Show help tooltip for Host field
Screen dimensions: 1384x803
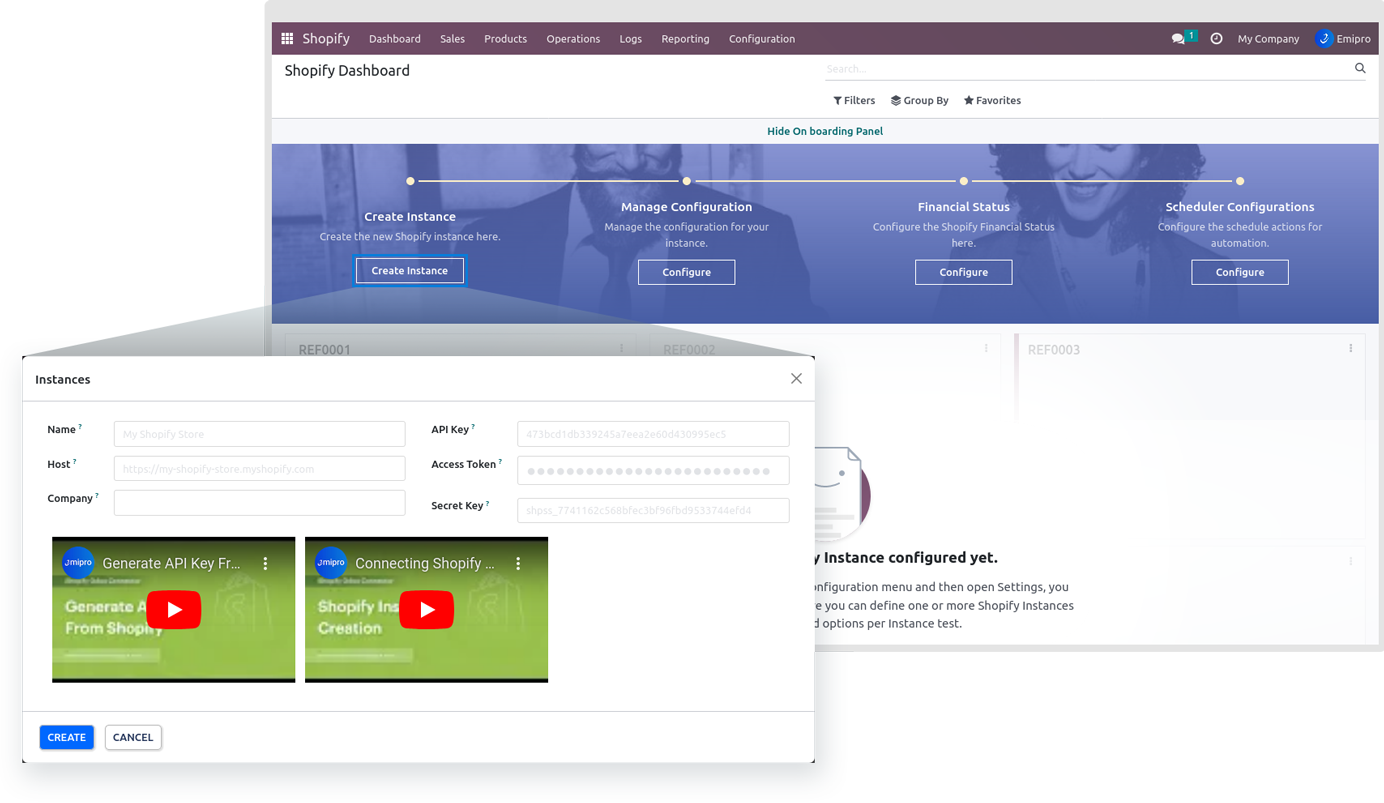[x=75, y=461]
